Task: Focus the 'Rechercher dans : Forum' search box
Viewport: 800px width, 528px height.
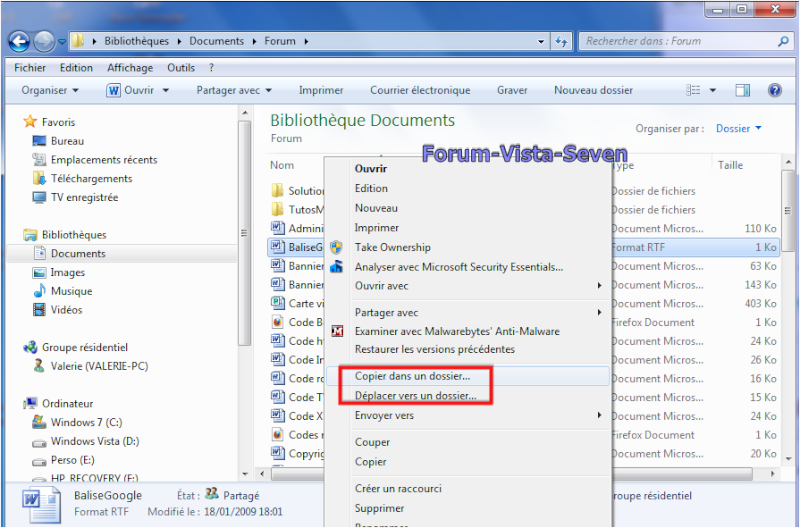Action: pos(685,41)
